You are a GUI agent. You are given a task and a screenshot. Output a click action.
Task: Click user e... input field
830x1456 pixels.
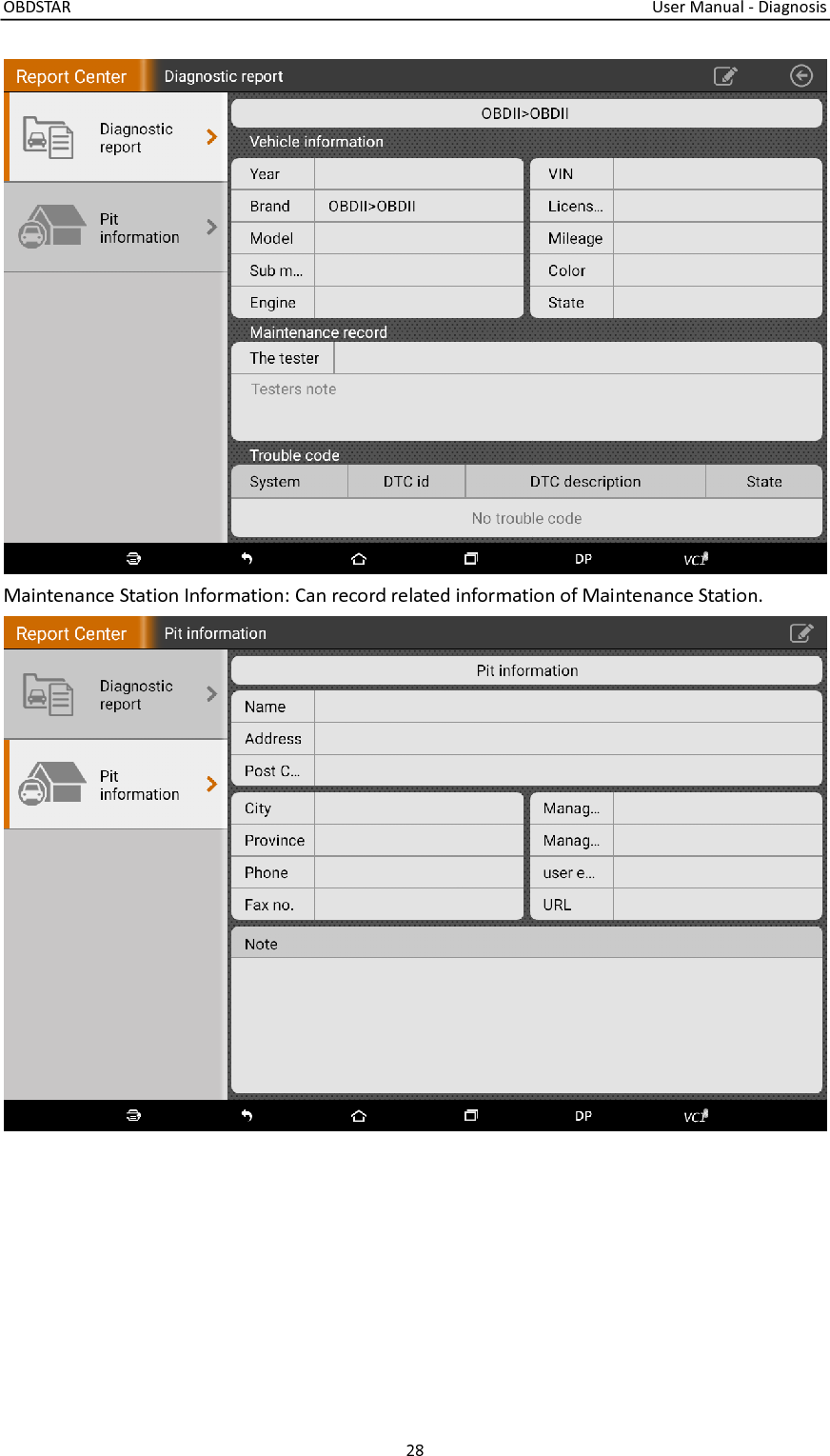tap(718, 872)
